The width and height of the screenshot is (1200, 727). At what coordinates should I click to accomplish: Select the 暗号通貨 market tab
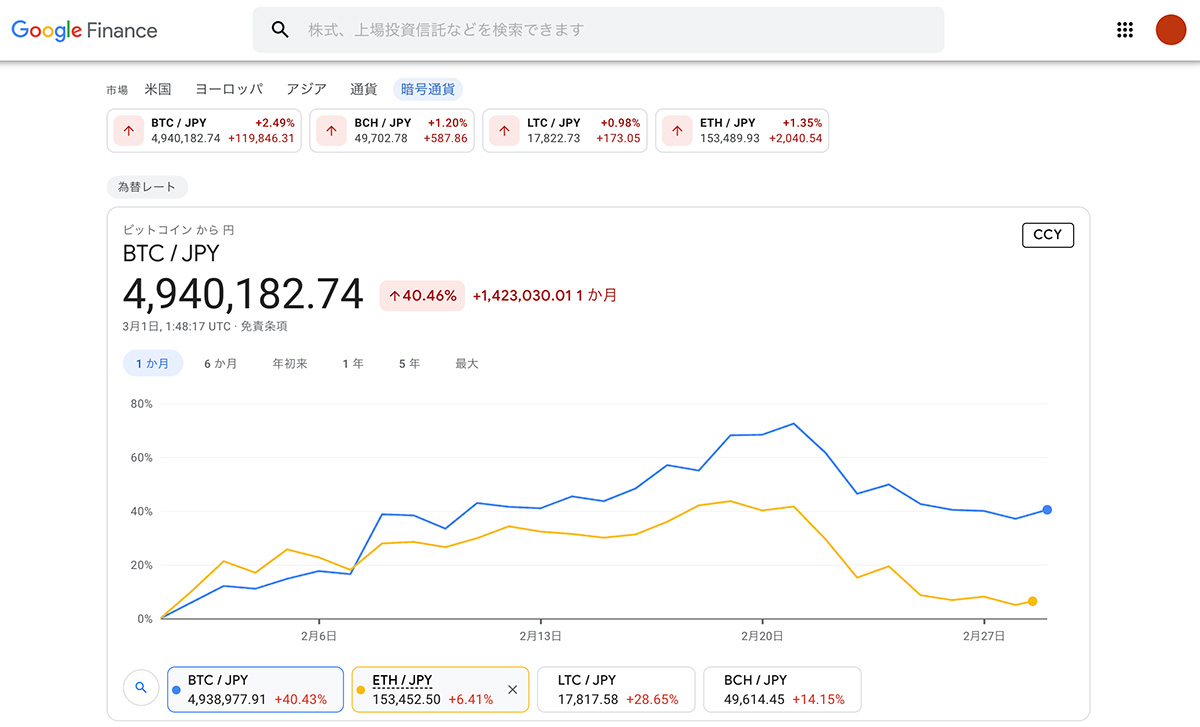click(x=428, y=89)
